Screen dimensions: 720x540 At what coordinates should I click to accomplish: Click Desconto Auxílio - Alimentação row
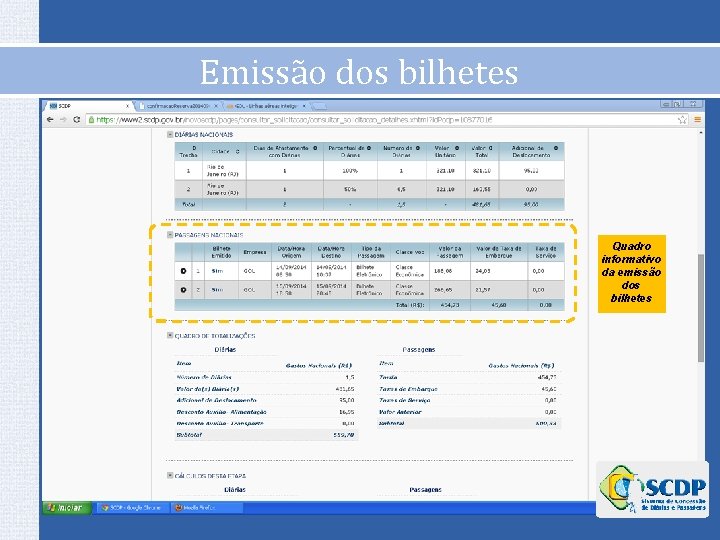tap(265, 412)
